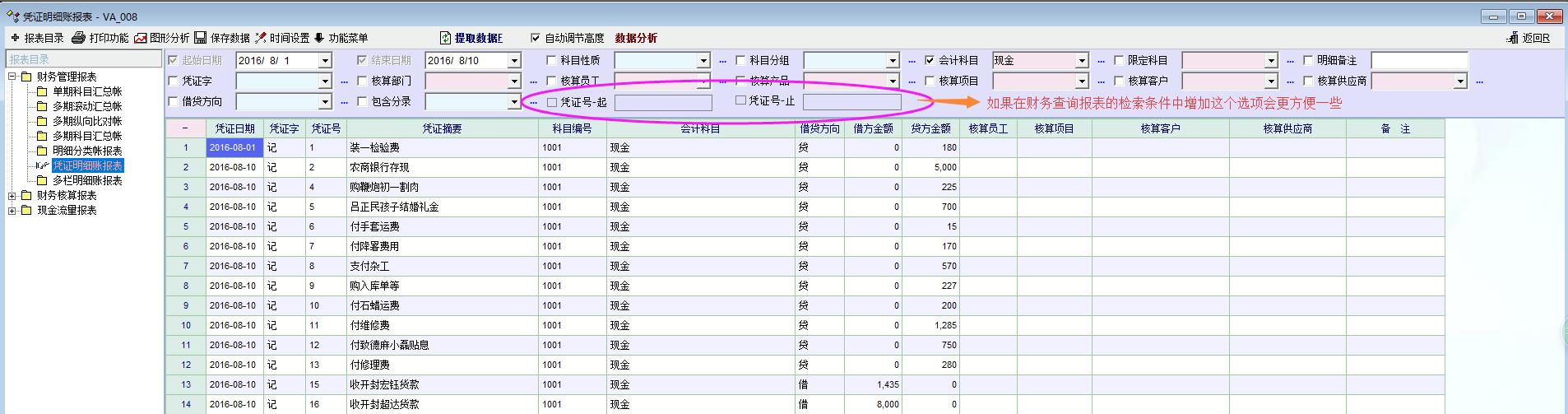Select 明细分类帐报表 in the report tree
This screenshot has height=414, width=1568.
click(87, 151)
